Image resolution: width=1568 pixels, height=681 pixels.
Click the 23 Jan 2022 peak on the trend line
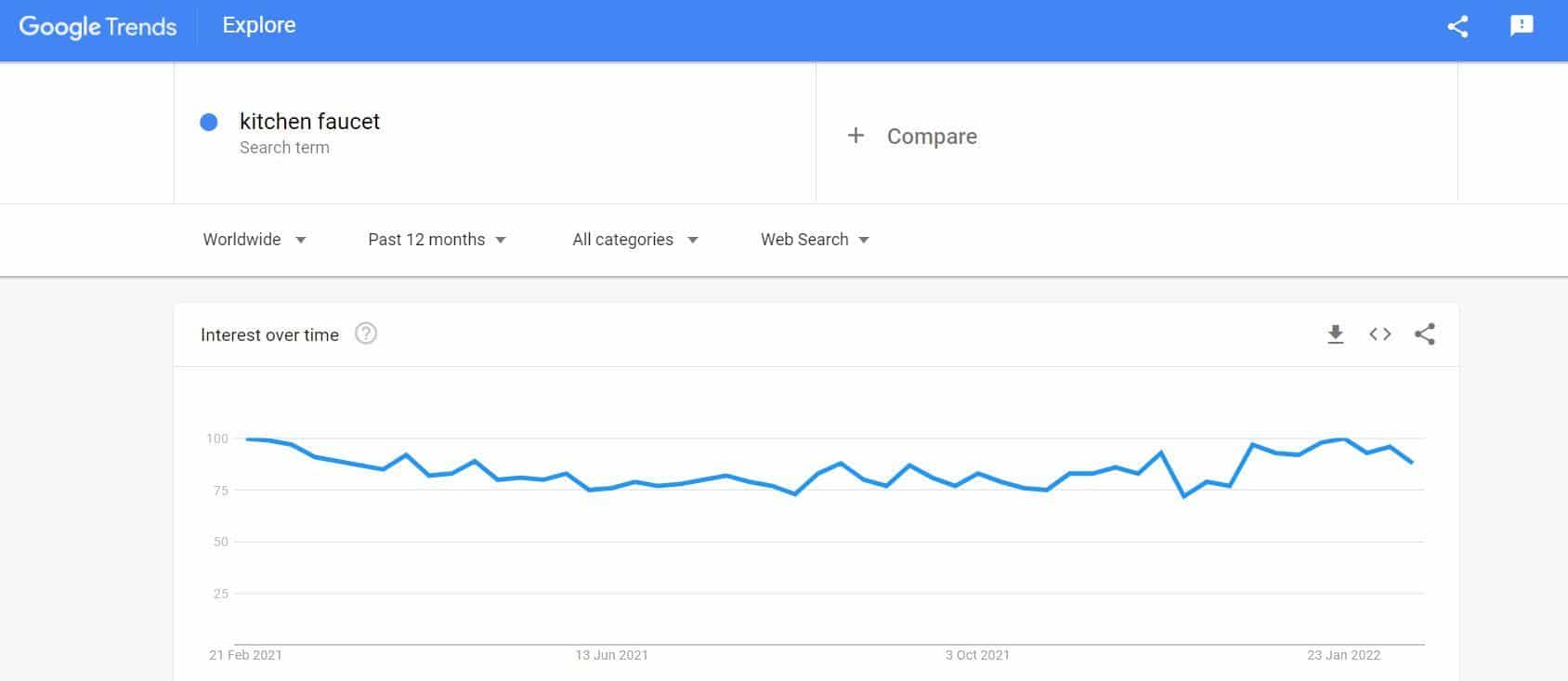point(1343,439)
